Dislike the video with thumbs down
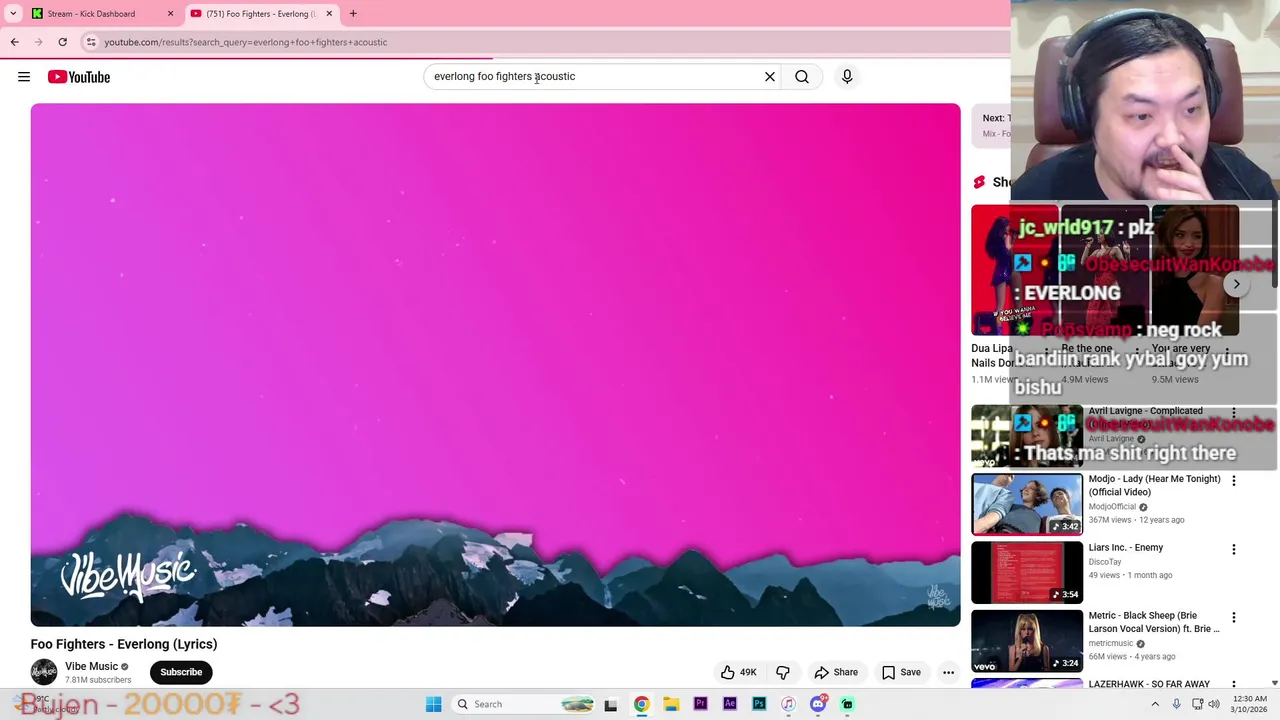Viewport: 1280px width, 720px height. click(x=783, y=672)
